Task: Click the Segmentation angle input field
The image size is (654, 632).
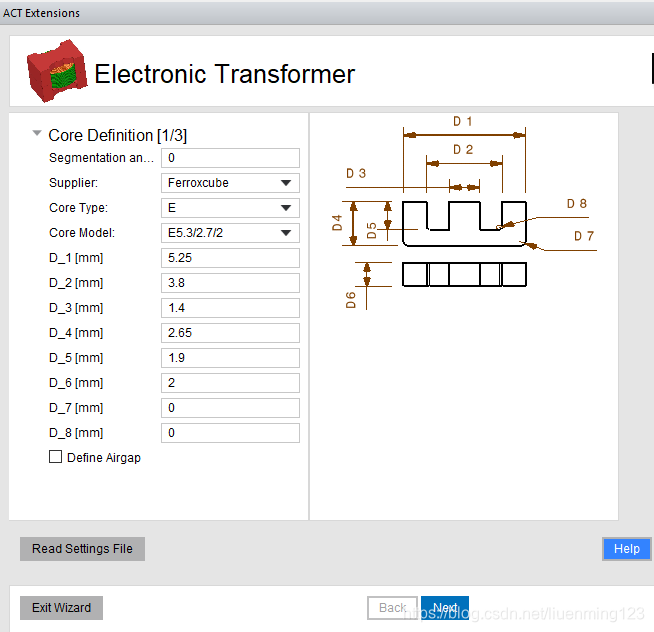Action: click(230, 158)
